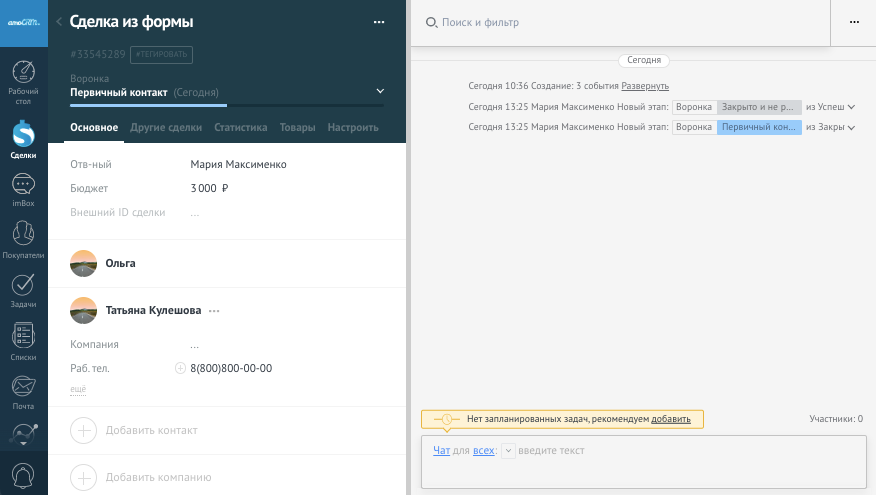
Task: Open three-dot menu next to deal title
Action: pos(378,22)
